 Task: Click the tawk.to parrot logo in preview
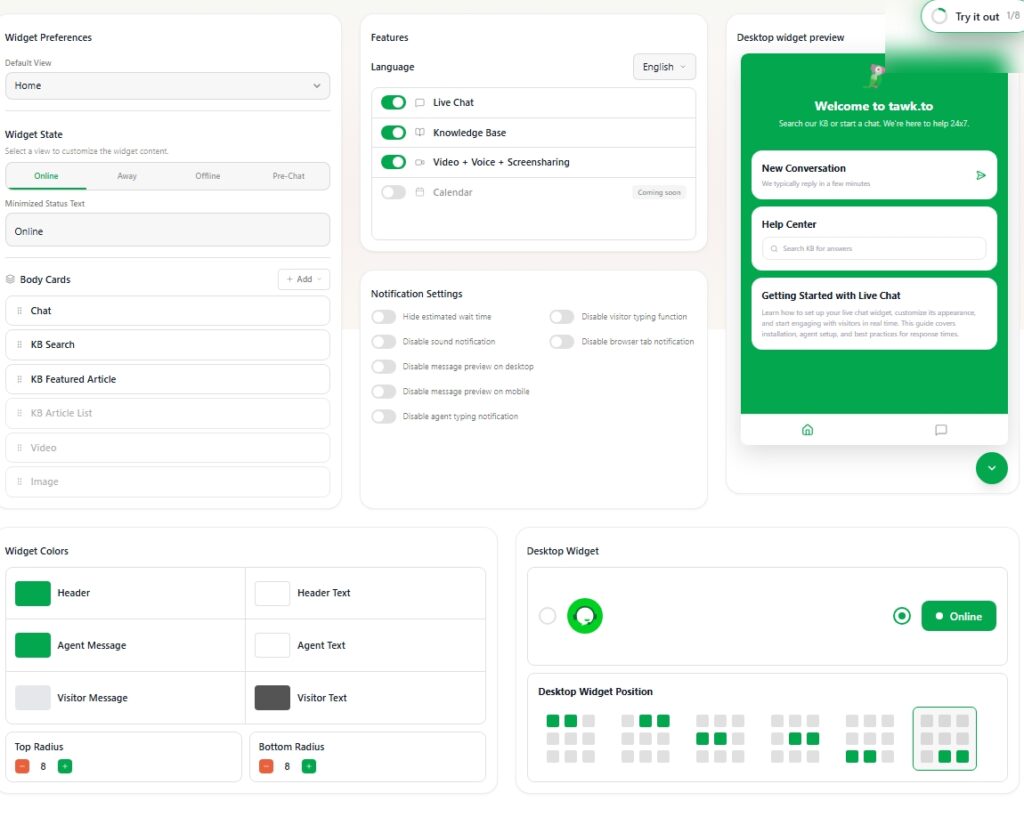coord(875,76)
